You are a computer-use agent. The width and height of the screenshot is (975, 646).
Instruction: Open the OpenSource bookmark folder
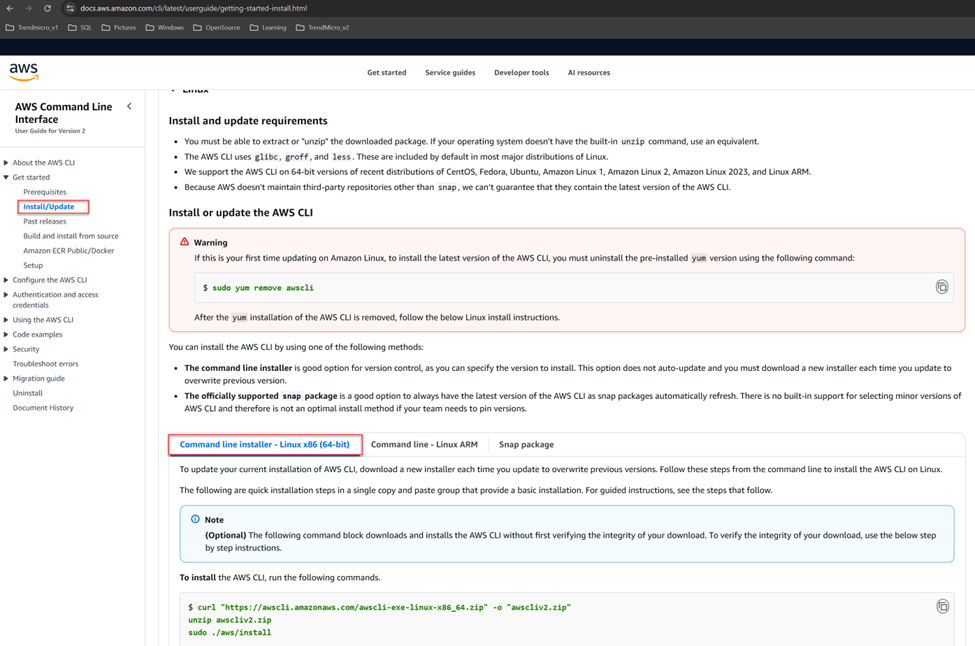(x=216, y=27)
